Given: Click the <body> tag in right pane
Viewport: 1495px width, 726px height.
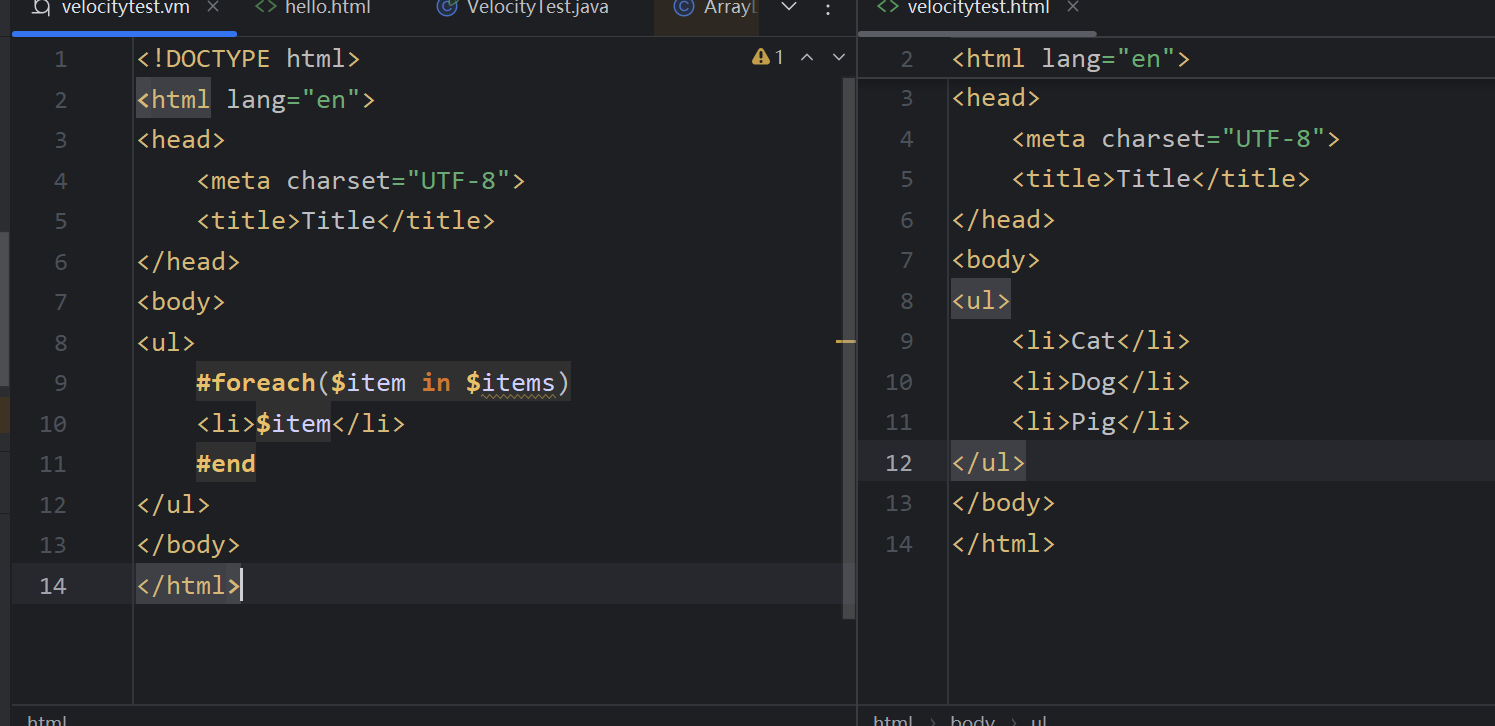Looking at the screenshot, I should pyautogui.click(x=996, y=260).
